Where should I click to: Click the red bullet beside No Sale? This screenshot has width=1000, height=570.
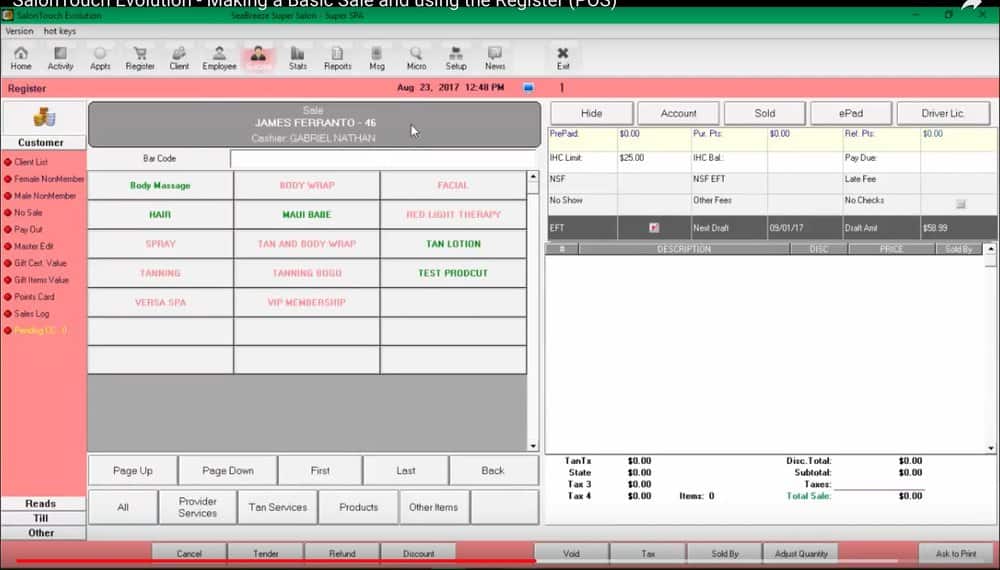click(x=8, y=213)
